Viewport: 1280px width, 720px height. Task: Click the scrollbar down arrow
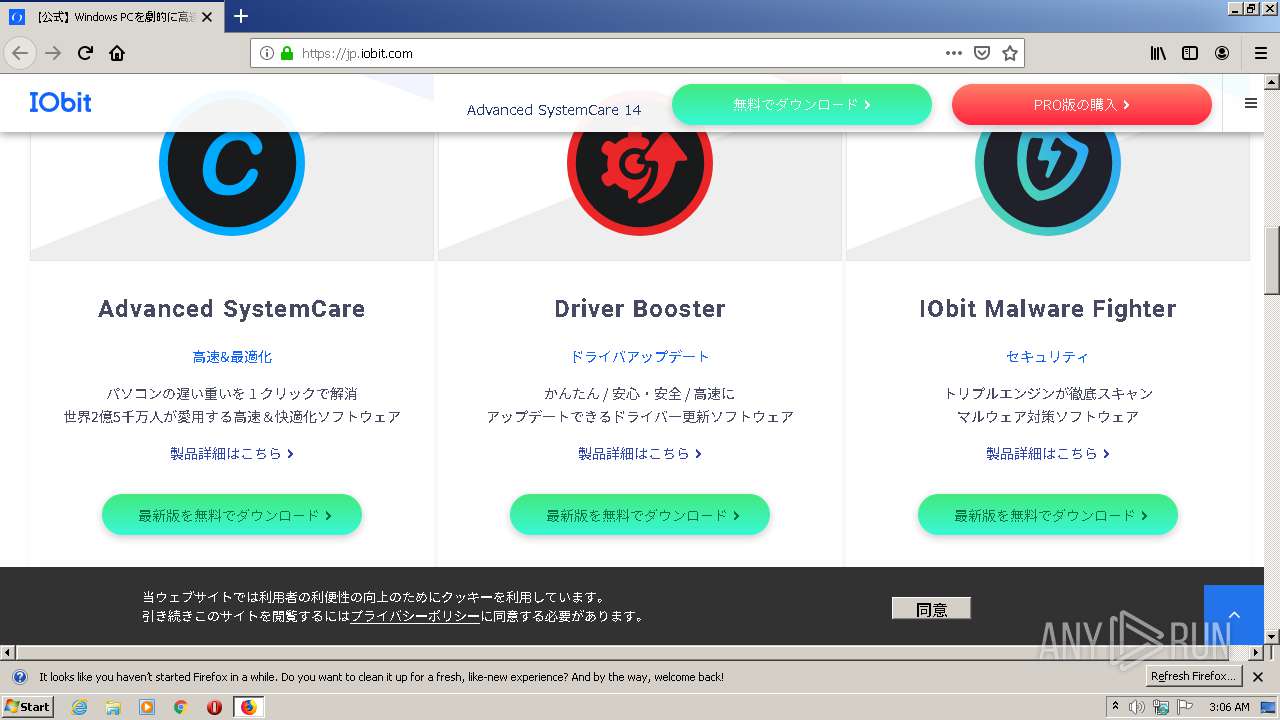click(1272, 637)
